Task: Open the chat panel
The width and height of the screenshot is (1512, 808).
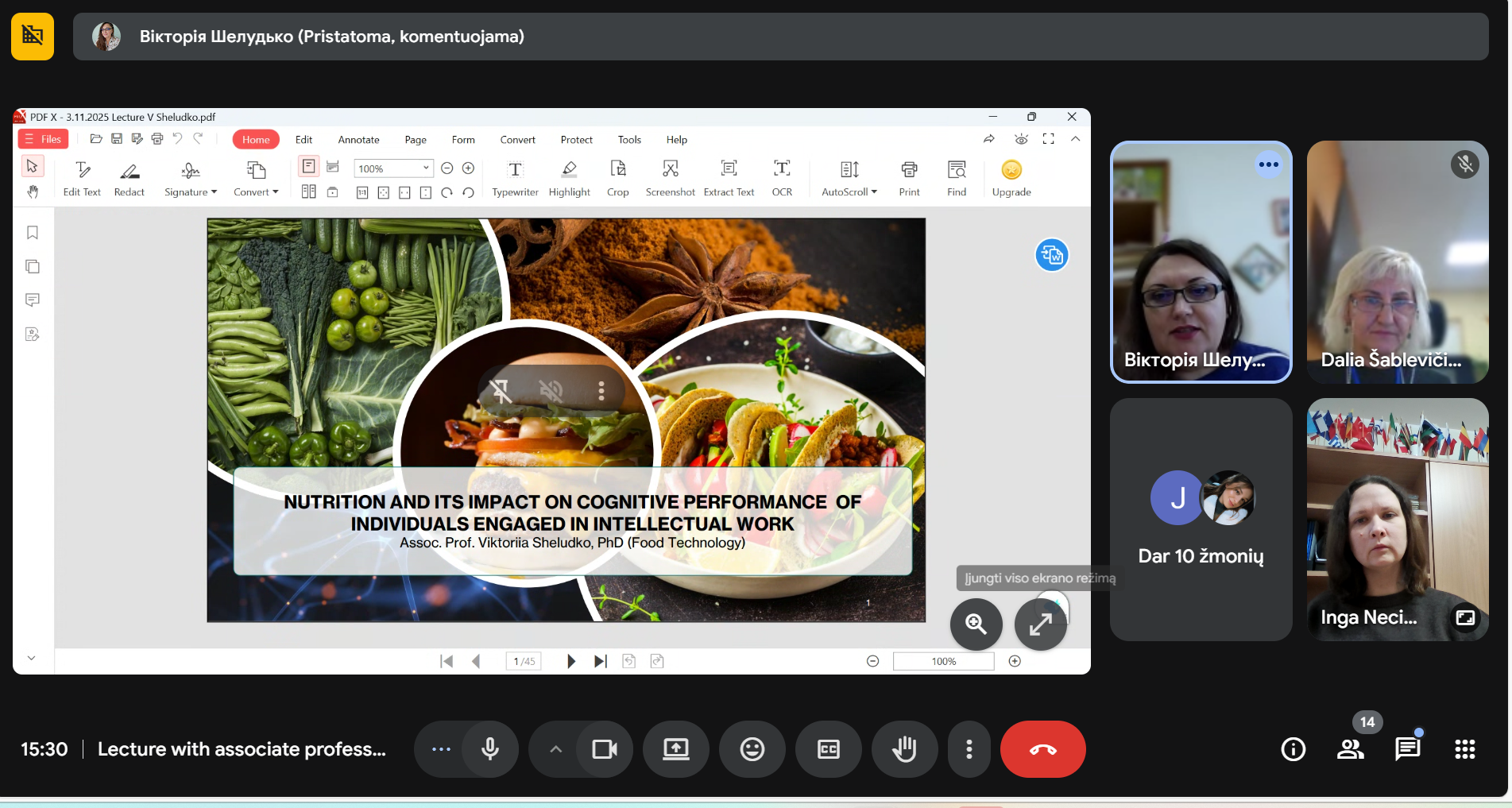Action: [1407, 749]
